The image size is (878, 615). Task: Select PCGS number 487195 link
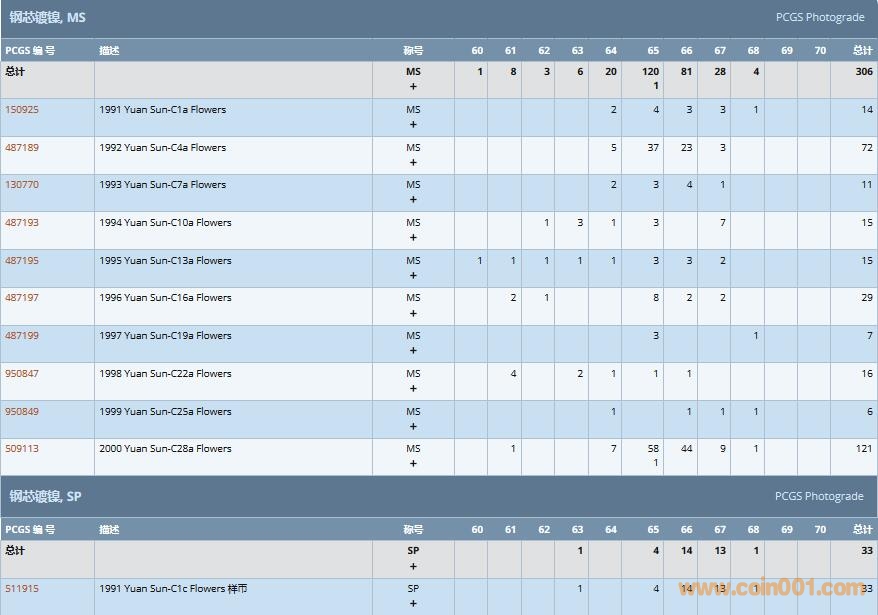(x=22, y=261)
